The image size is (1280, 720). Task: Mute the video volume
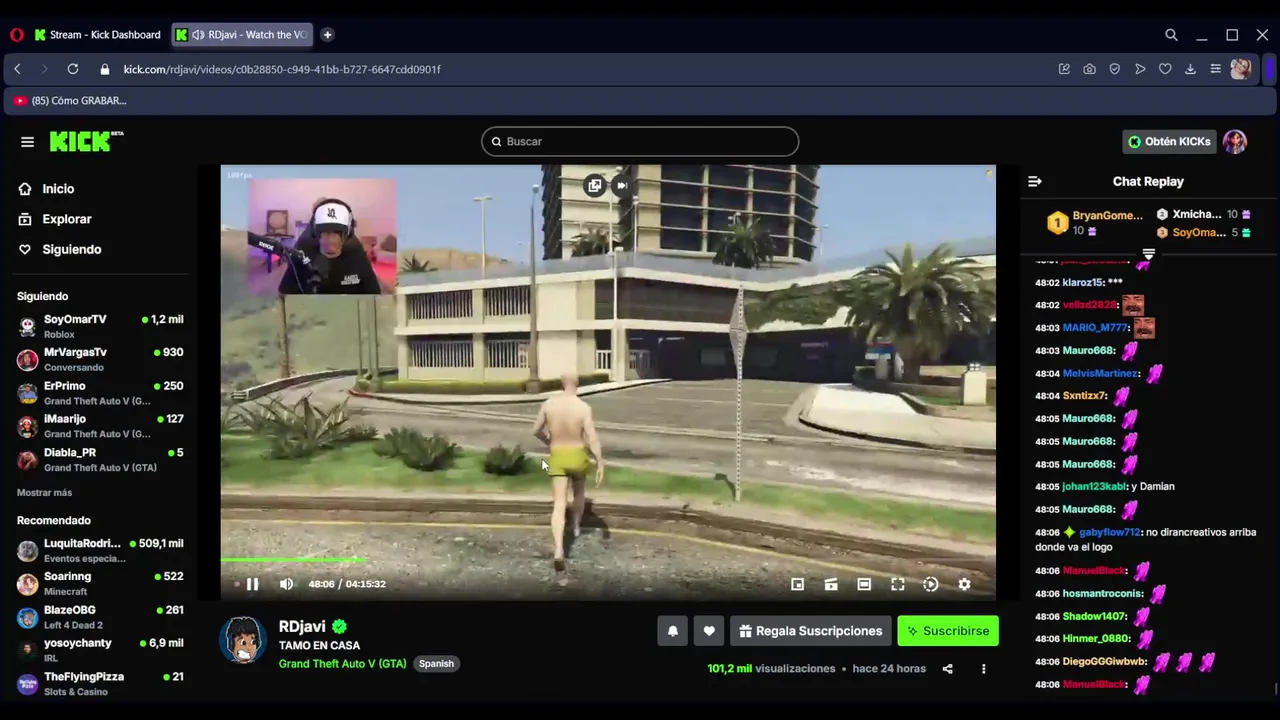(286, 584)
